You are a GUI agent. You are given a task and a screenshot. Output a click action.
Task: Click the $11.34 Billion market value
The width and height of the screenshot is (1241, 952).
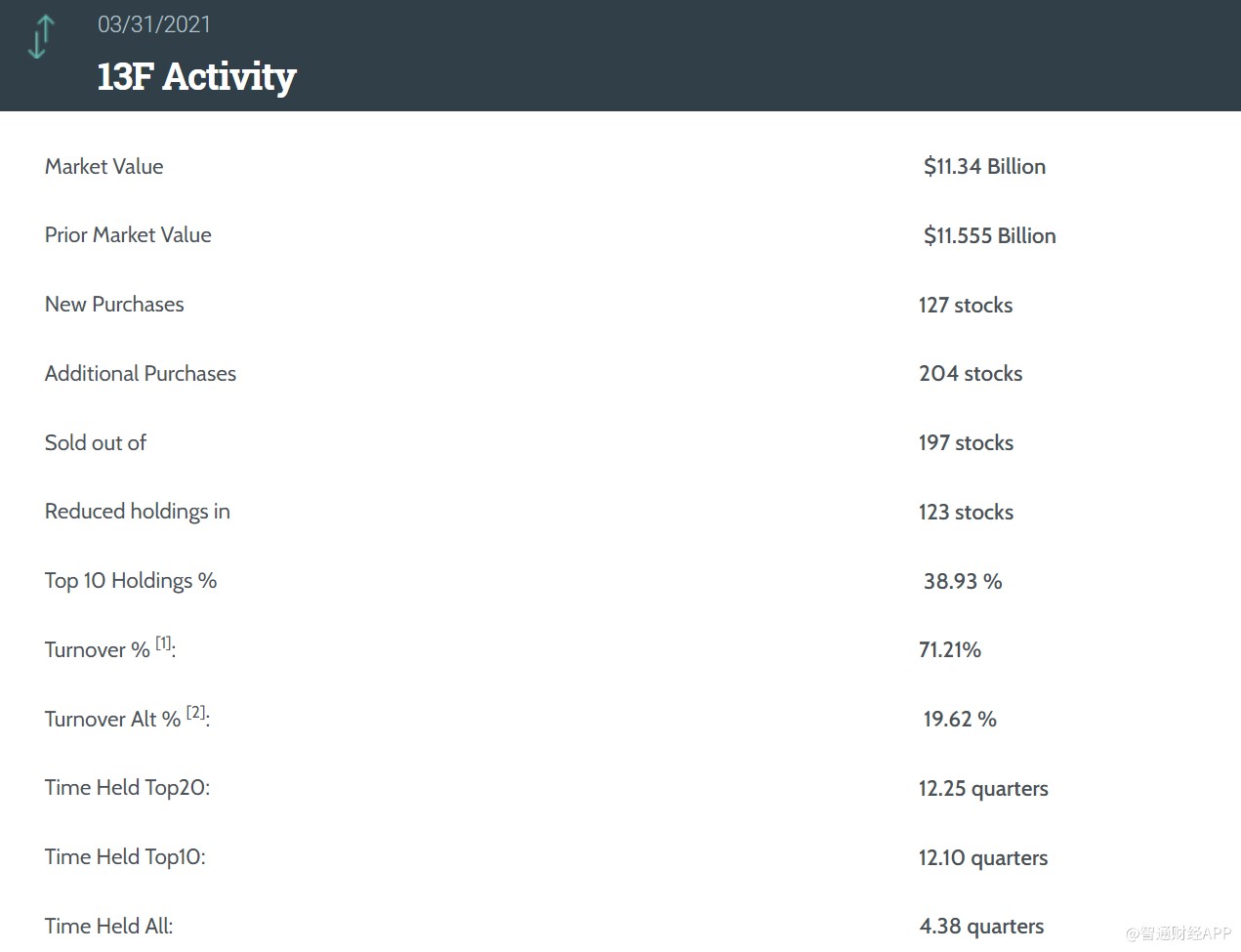pos(984,167)
